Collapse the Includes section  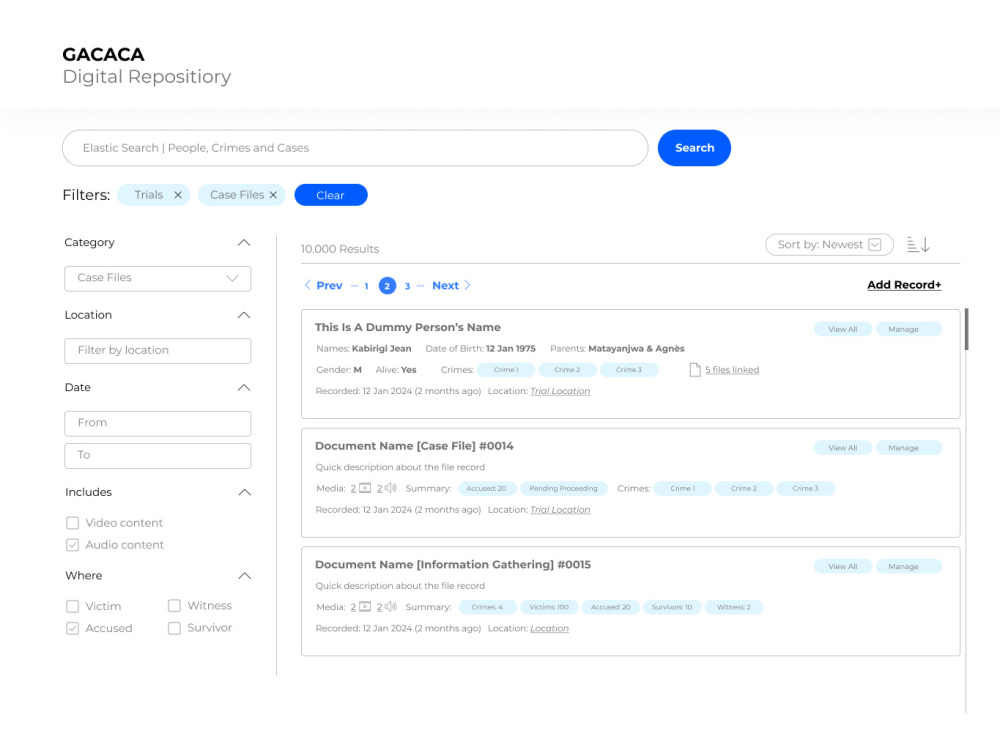(x=244, y=492)
